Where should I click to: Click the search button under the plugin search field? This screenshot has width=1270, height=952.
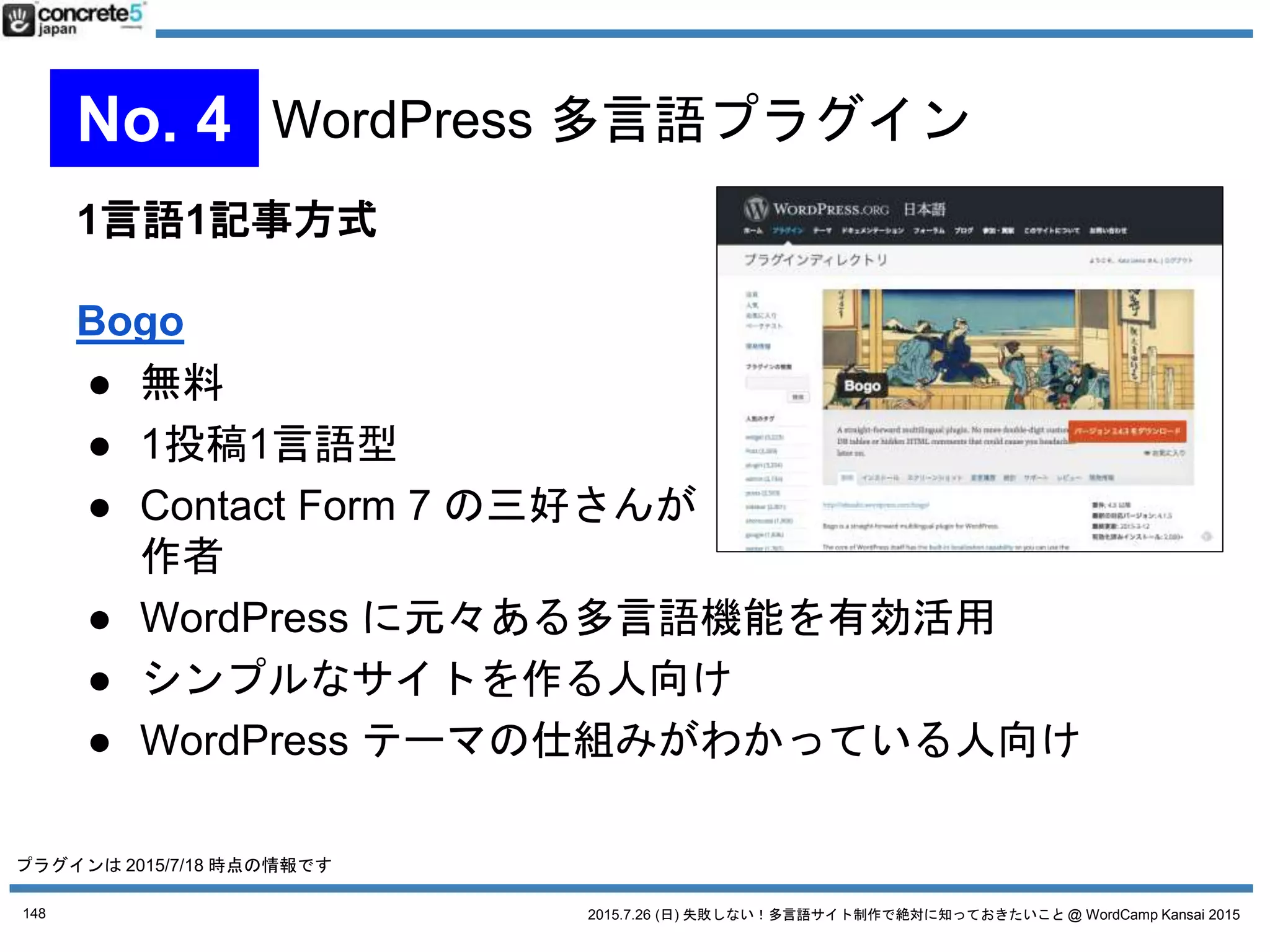coord(798,397)
